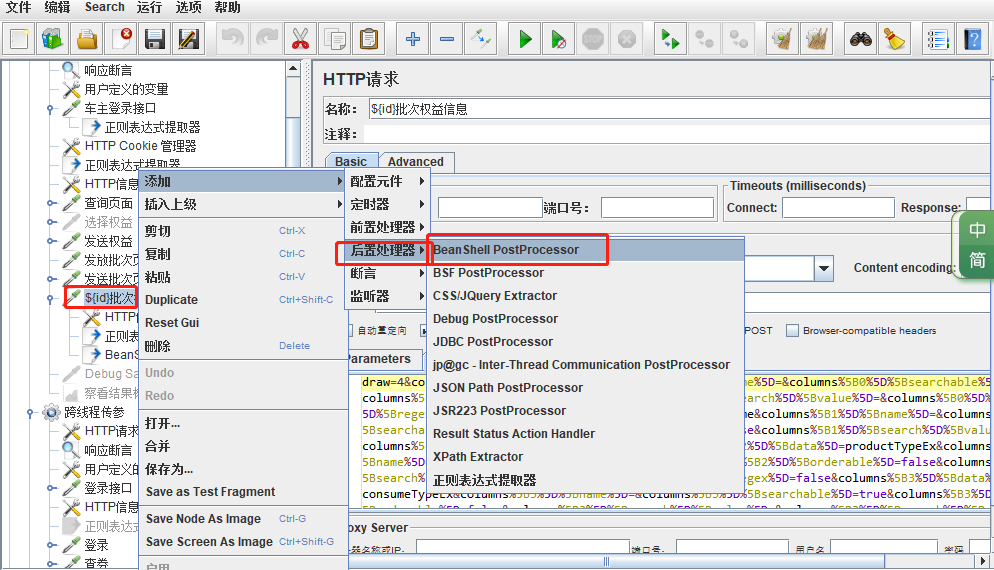Click the Save As icon
This screenshot has width=994, height=570.
(189, 39)
